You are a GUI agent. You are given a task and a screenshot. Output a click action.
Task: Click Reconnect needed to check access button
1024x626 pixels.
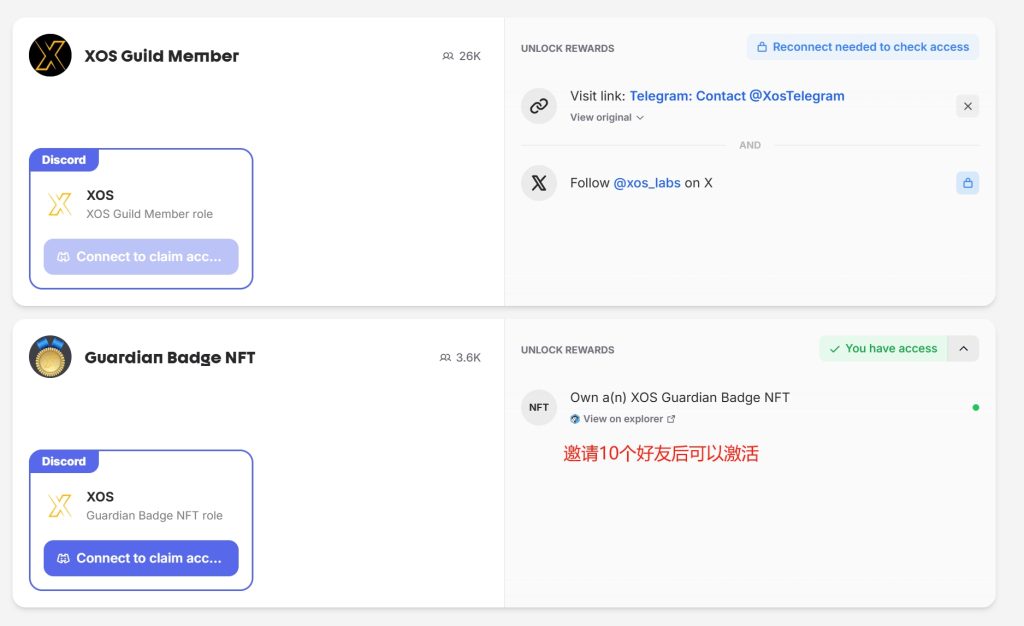coord(863,47)
